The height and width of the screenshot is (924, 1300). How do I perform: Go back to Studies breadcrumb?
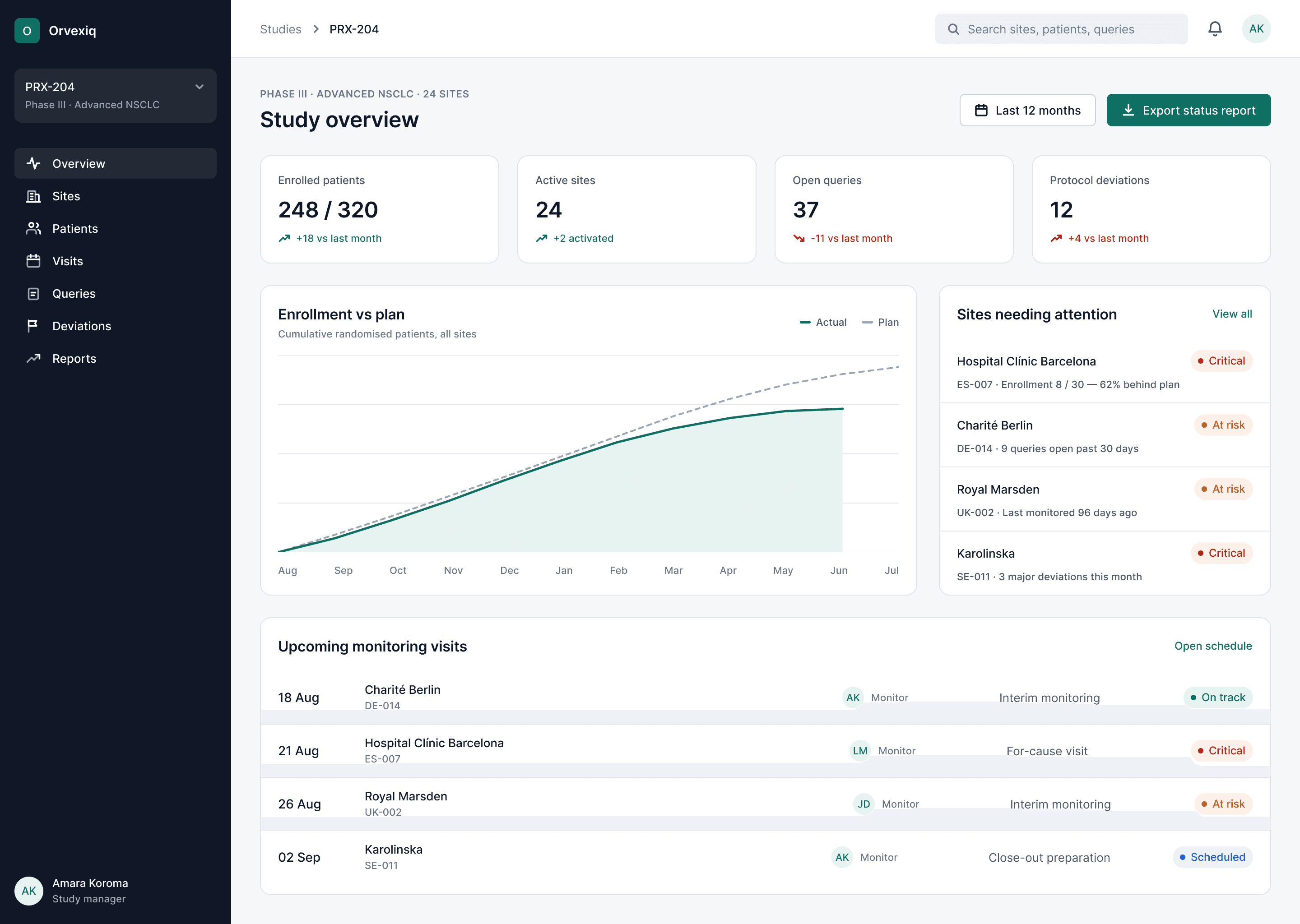tap(281, 29)
